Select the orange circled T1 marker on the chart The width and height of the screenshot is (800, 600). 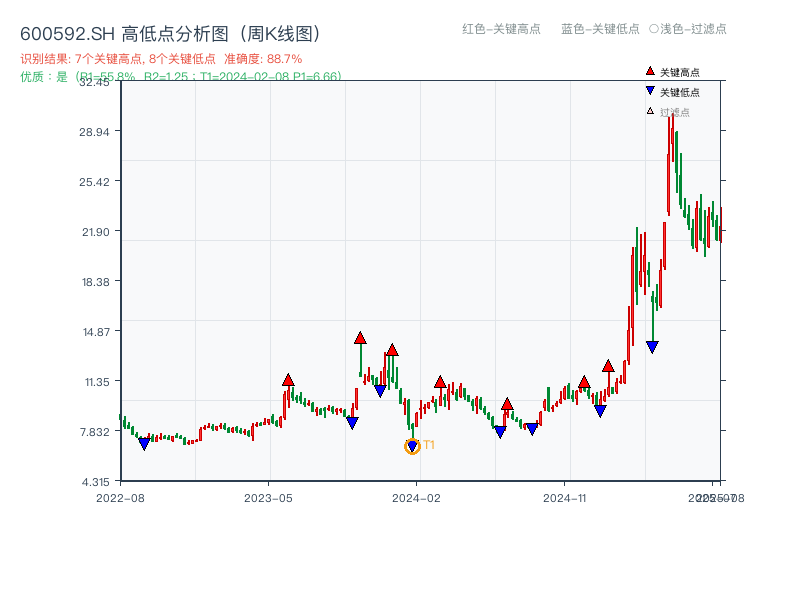pos(412,445)
